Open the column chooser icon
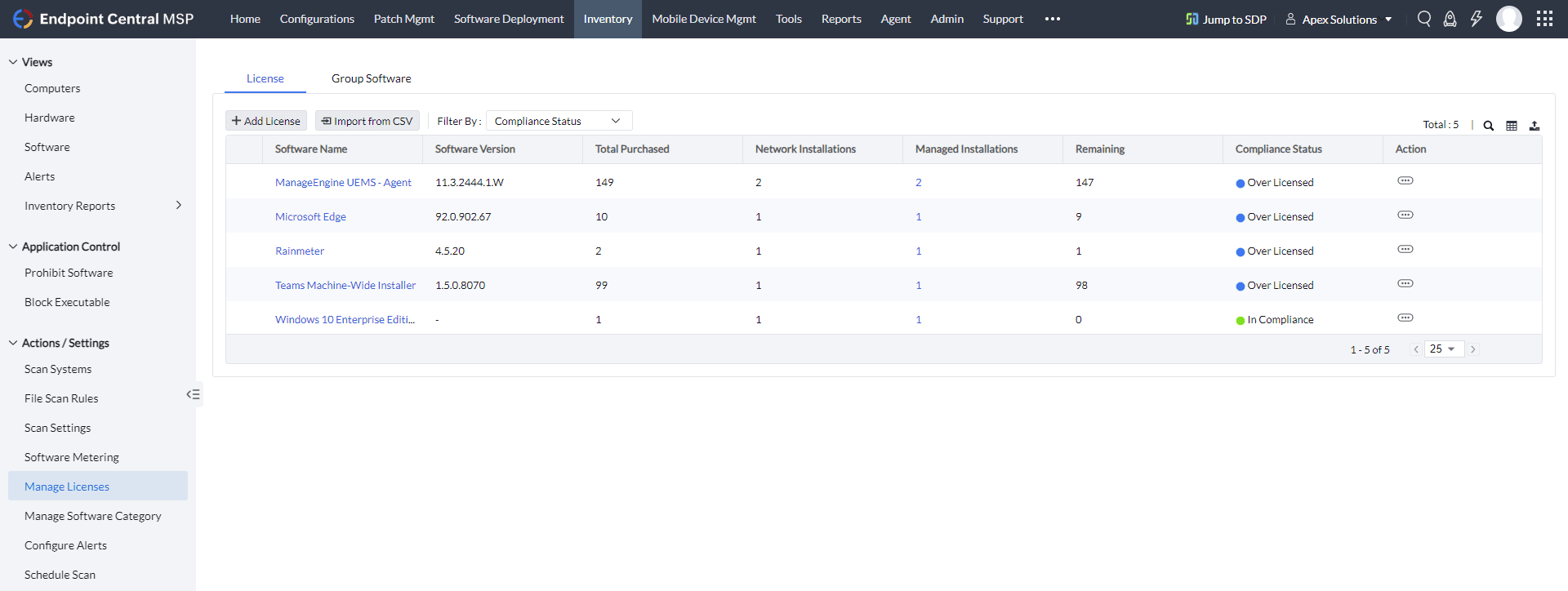Screen dimensions: 1568x591 (x=1512, y=126)
